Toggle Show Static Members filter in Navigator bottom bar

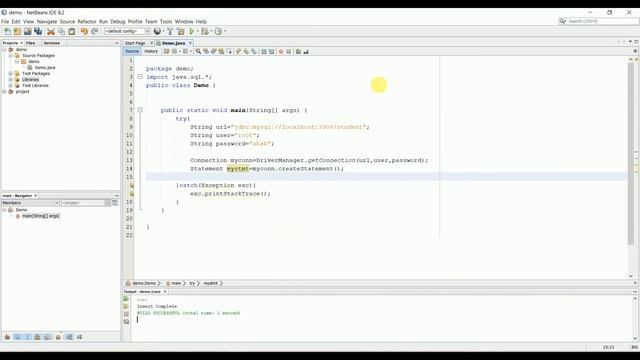click(27, 337)
